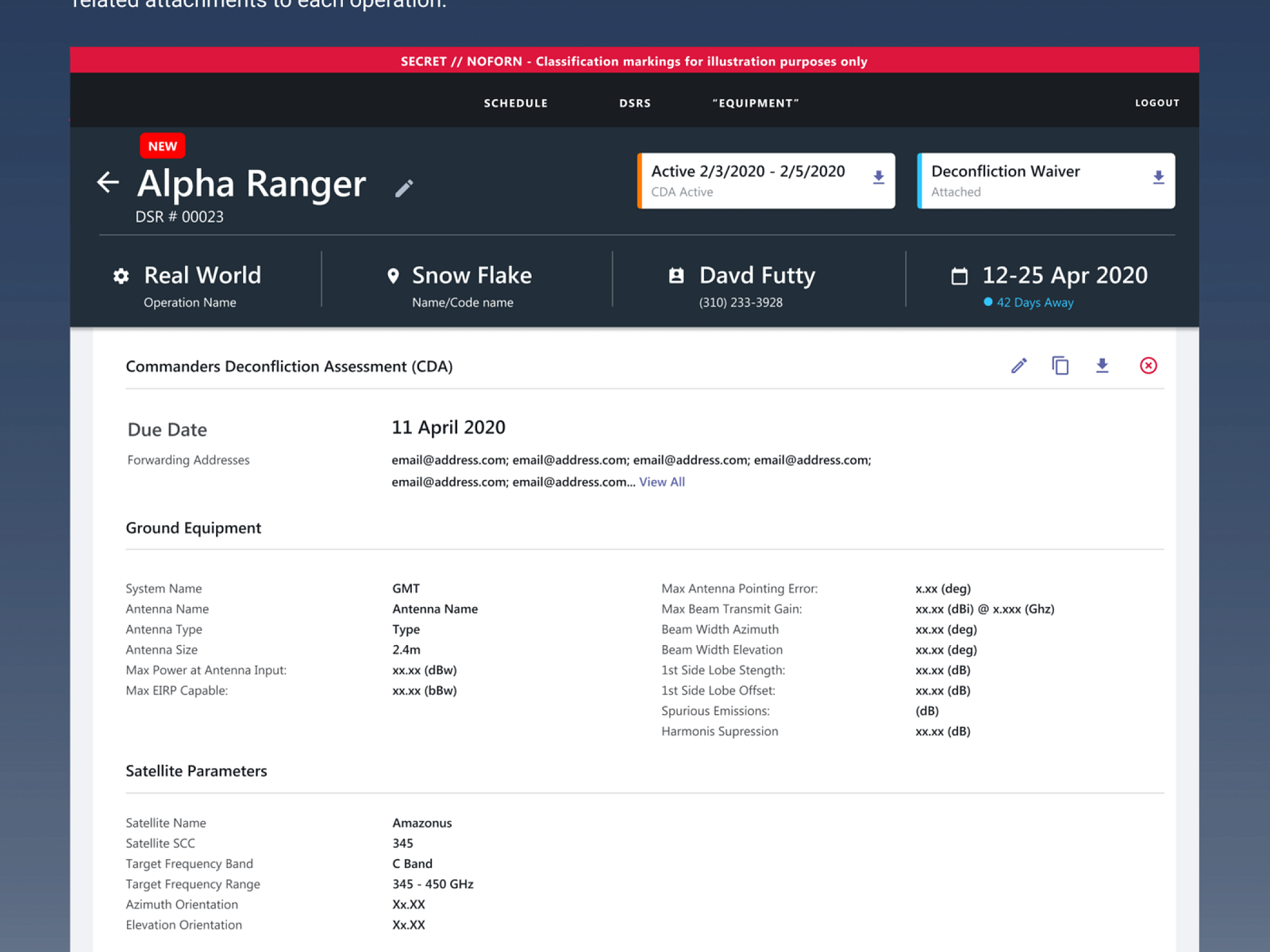The height and width of the screenshot is (952, 1270).
Task: Click the back arrow beside Alpha Ranger
Action: (x=108, y=182)
